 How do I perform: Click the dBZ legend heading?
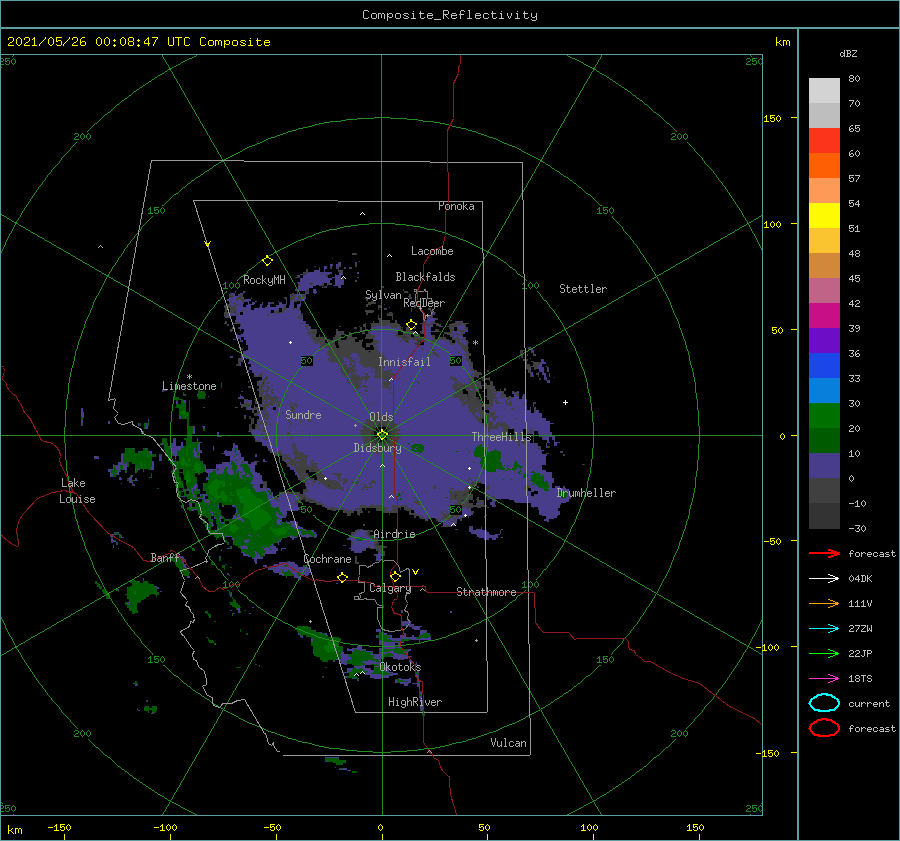[848, 53]
